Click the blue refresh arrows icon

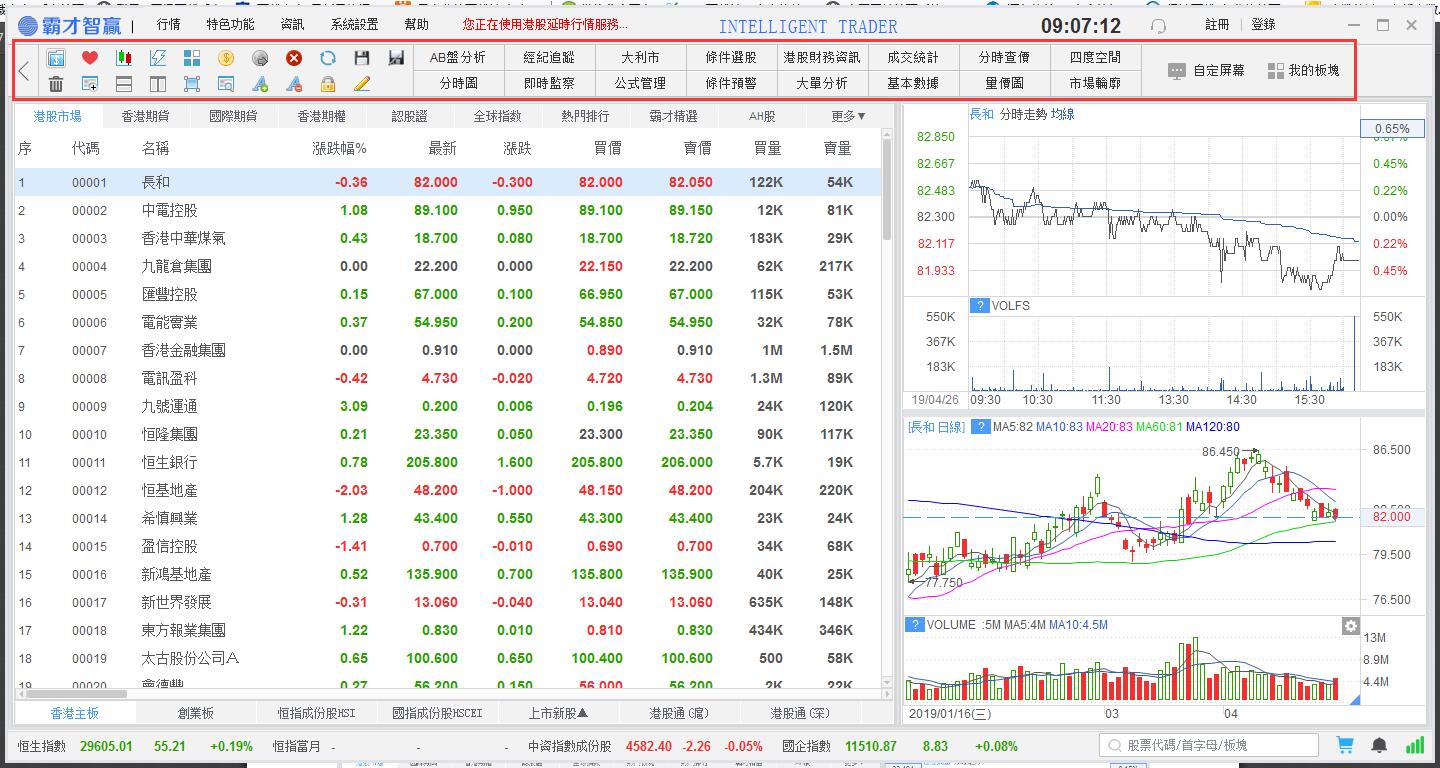click(328, 58)
